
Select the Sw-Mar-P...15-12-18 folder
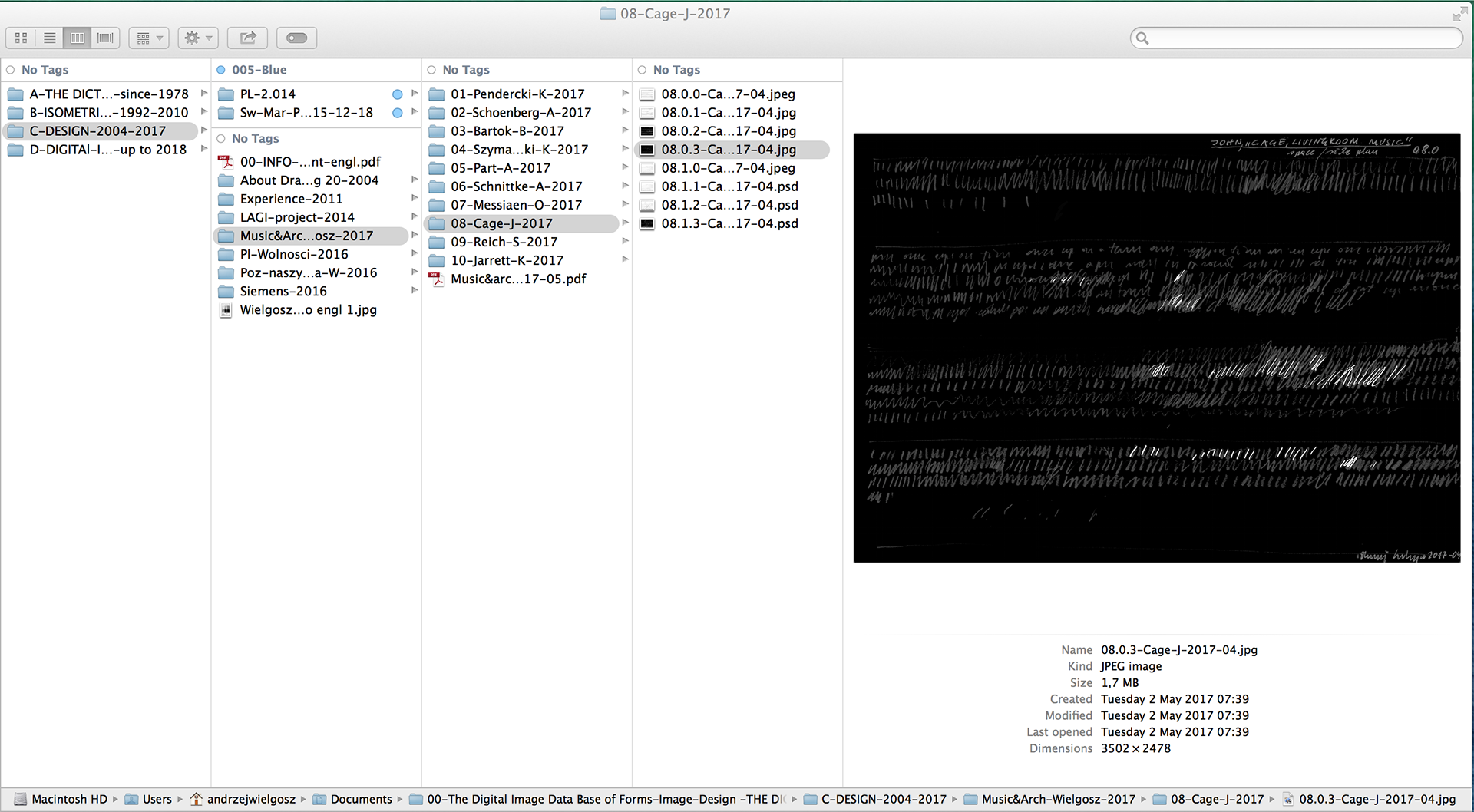310,112
